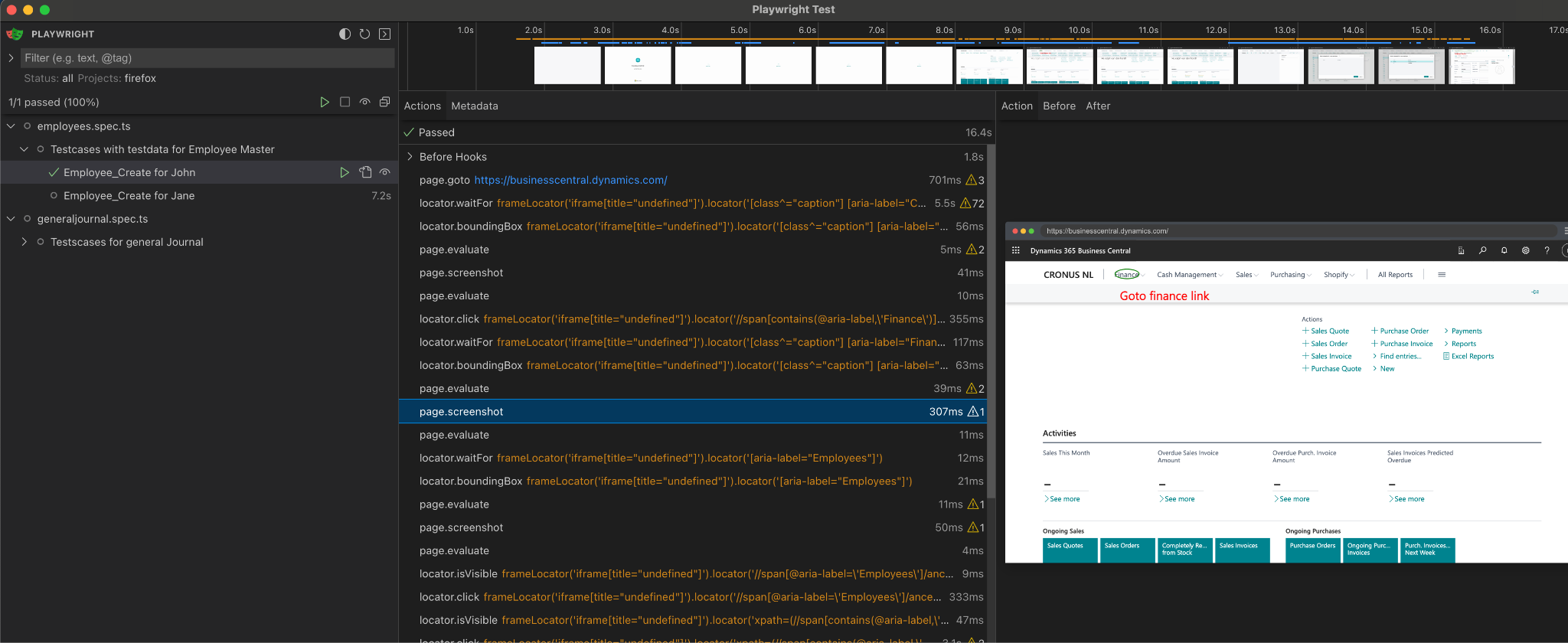Run Employee_Create for John test
The height and width of the screenshot is (643, 1568).
(345, 172)
